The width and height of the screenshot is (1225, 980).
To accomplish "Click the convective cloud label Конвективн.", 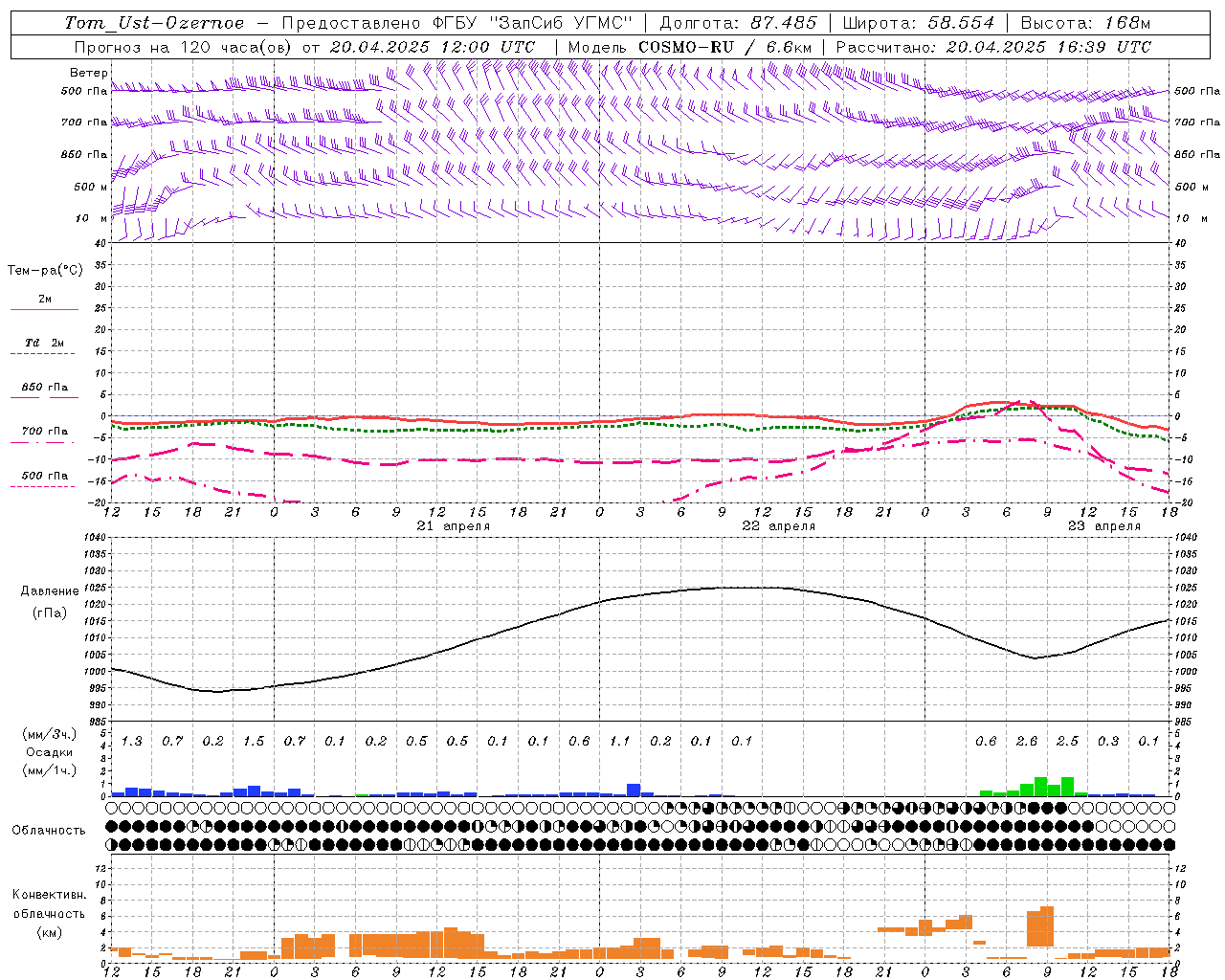I will point(49,895).
